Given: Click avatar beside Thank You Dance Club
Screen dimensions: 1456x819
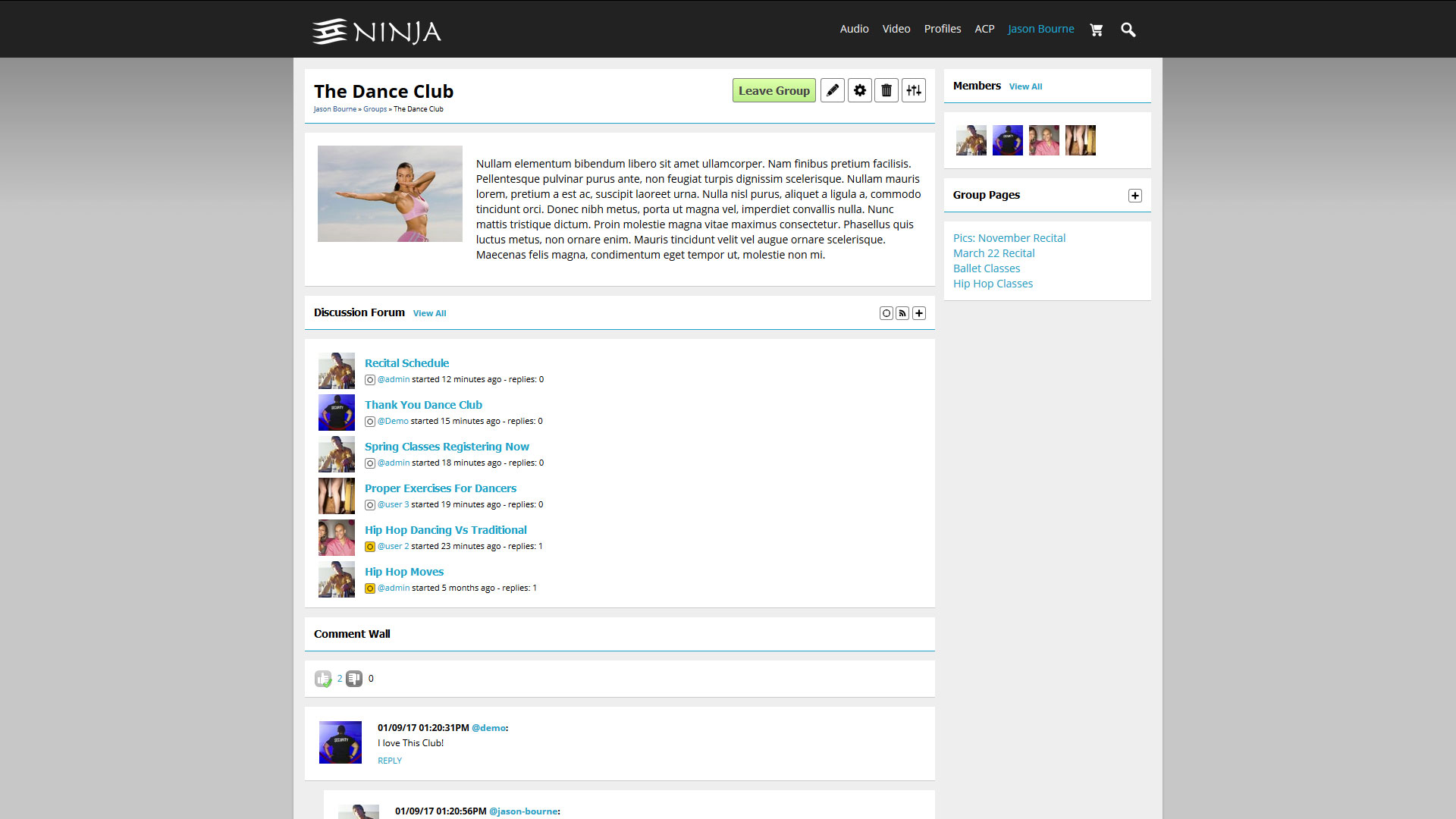Looking at the screenshot, I should point(337,413).
